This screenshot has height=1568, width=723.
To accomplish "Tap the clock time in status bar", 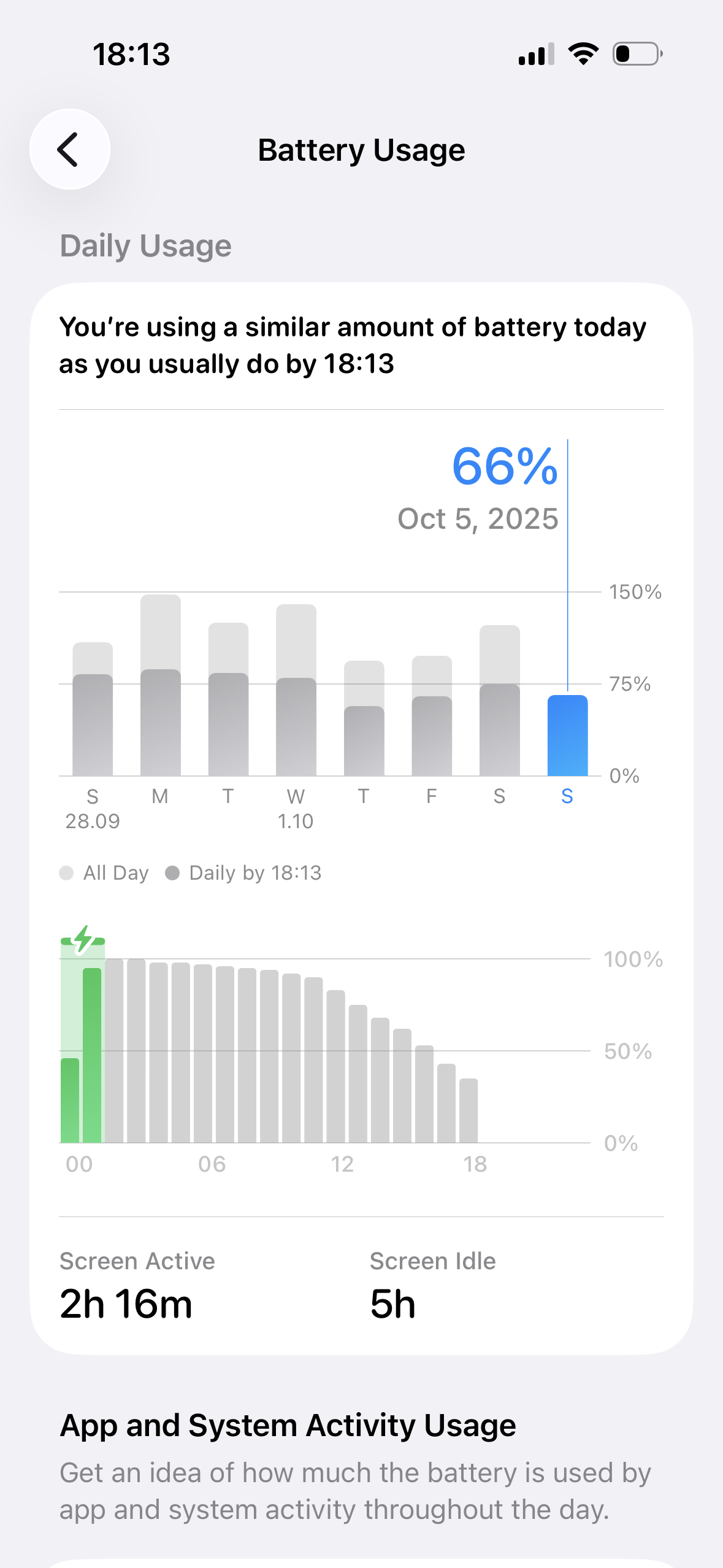I will tap(131, 54).
